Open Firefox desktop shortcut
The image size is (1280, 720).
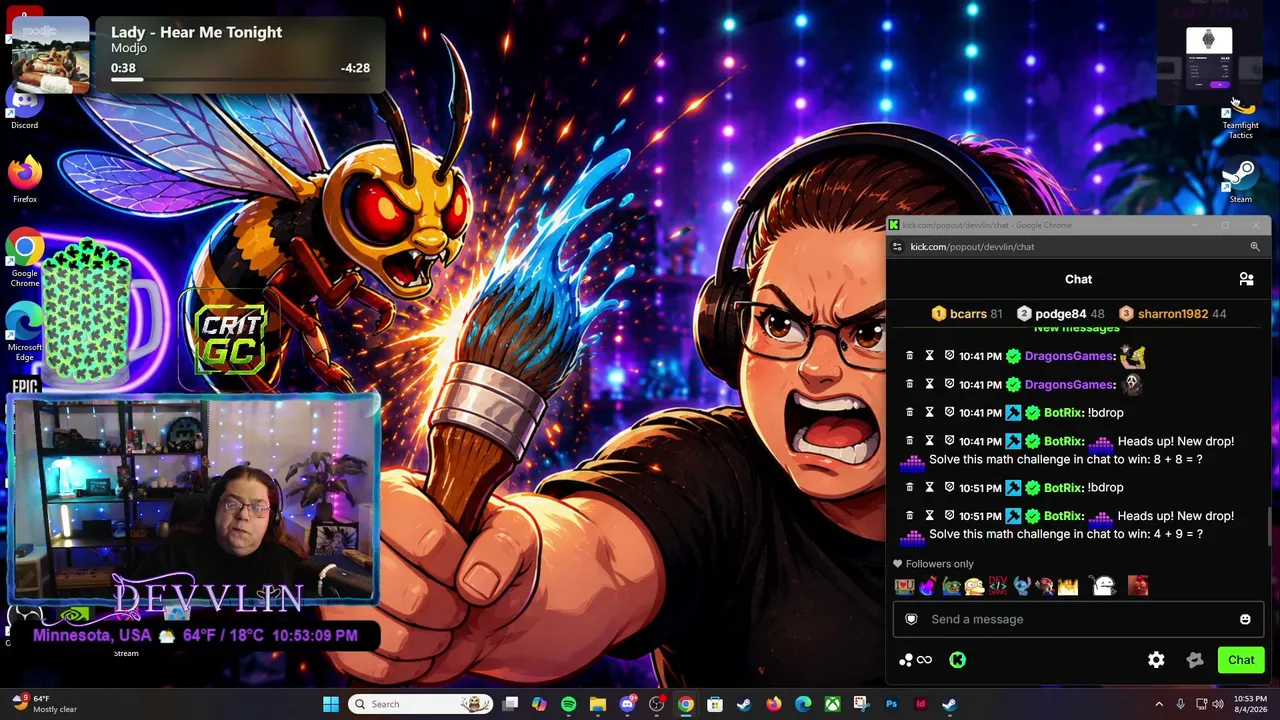click(x=25, y=180)
